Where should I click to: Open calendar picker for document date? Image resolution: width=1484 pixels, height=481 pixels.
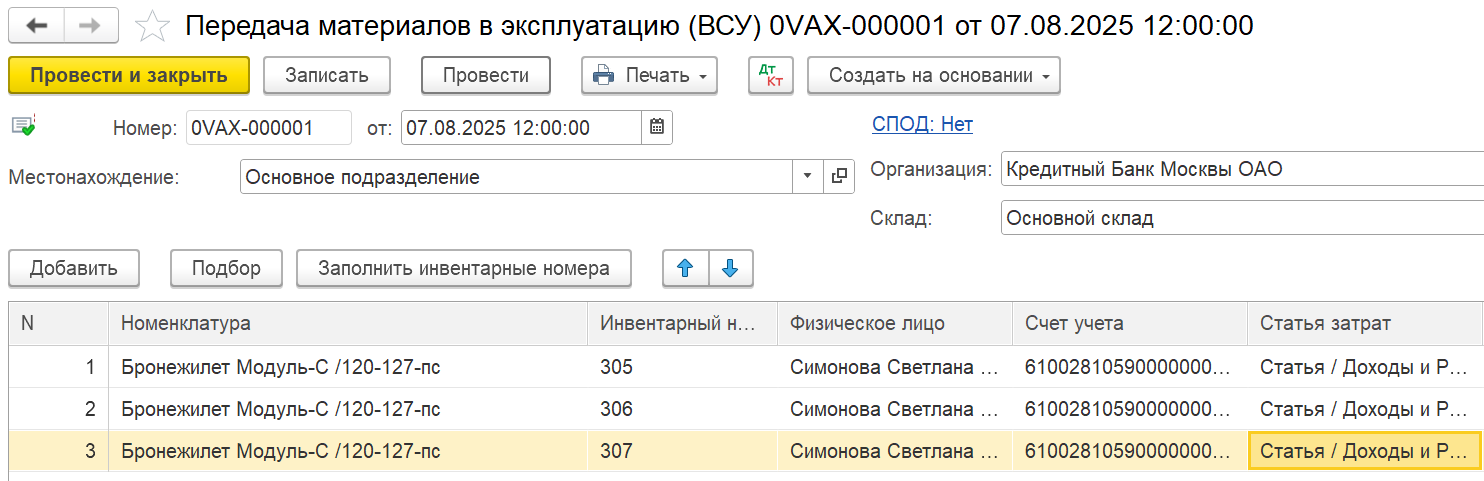(657, 128)
